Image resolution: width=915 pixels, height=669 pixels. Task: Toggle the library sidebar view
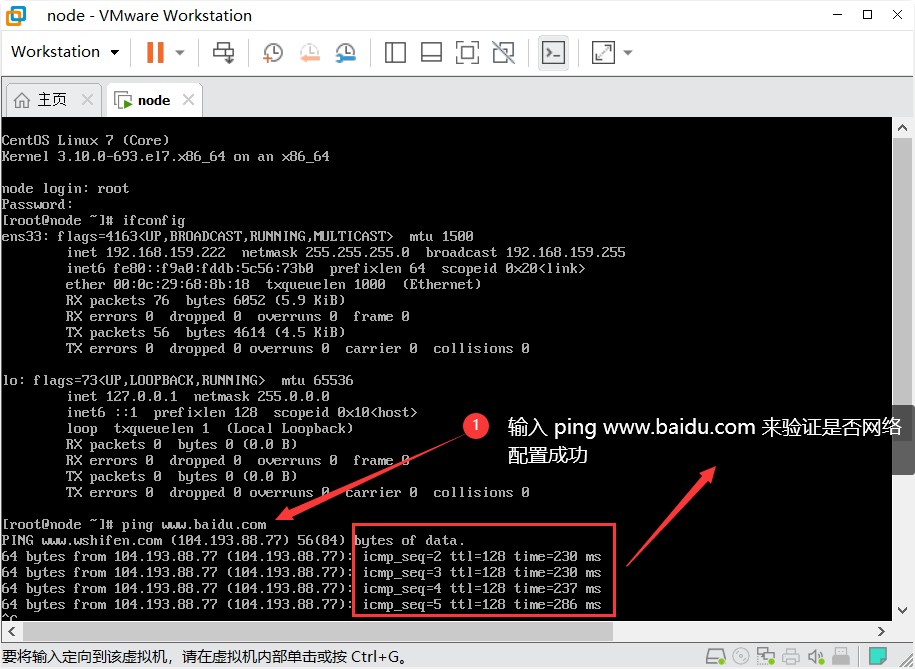tap(395, 53)
